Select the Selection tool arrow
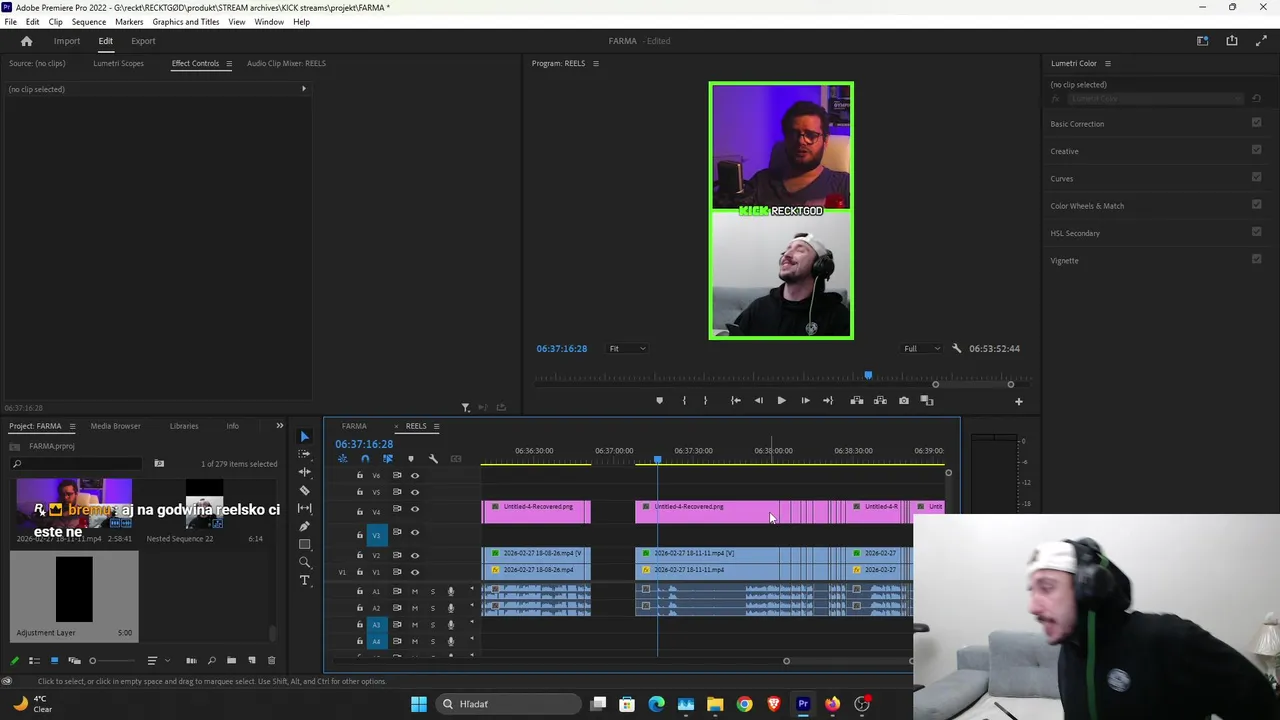 [x=305, y=436]
